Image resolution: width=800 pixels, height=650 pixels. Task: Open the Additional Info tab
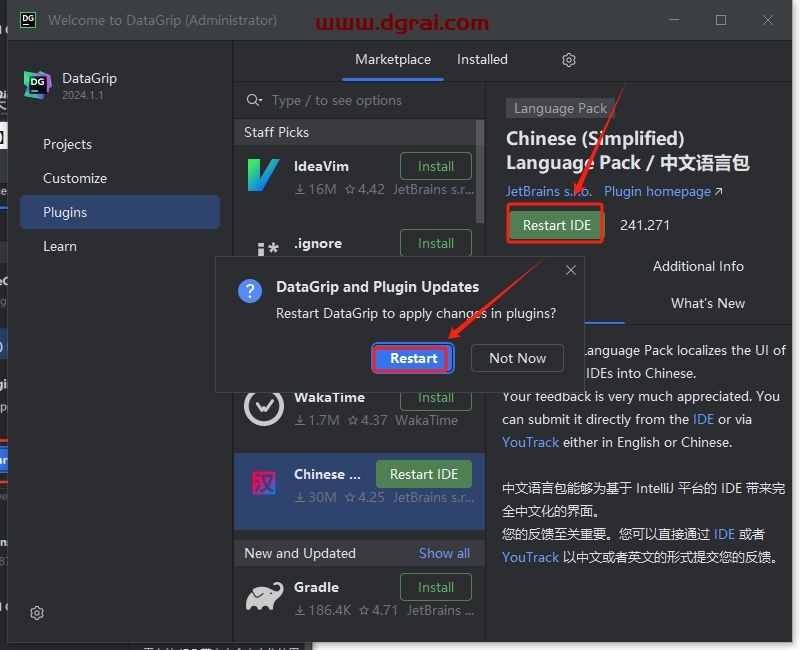pos(698,266)
